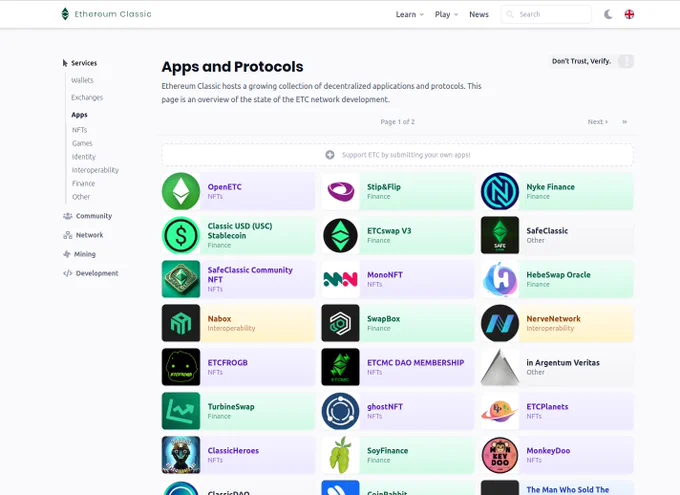The width and height of the screenshot is (680, 495).
Task: Jump to Other category in sidebar
Action: (81, 197)
